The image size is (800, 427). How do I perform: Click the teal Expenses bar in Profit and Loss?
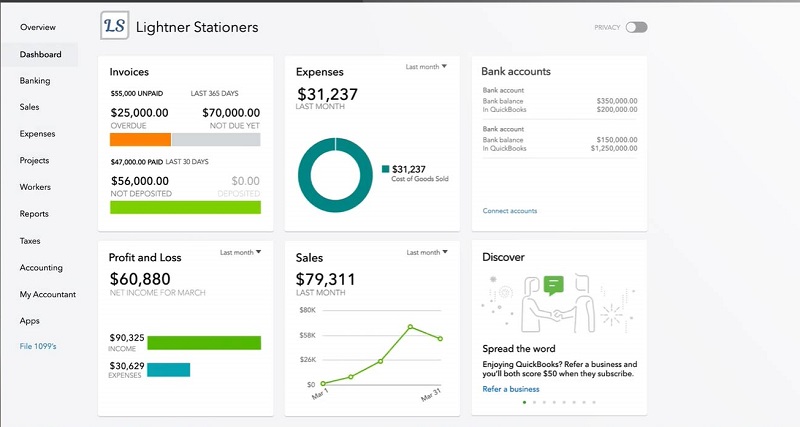168,370
